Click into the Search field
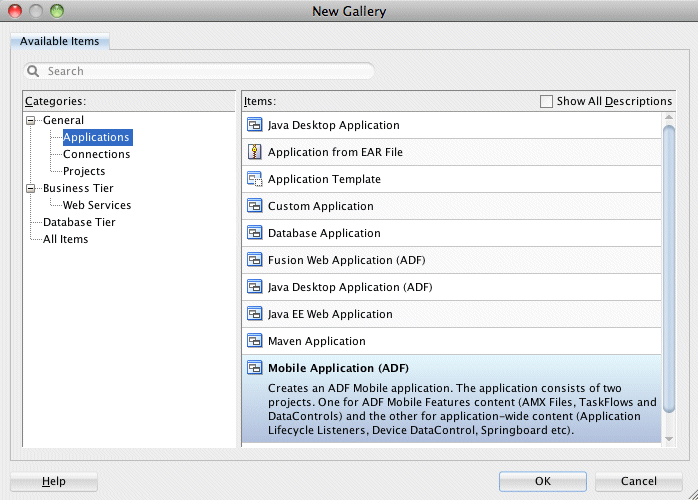This screenshot has width=698, height=500. click(x=205, y=71)
